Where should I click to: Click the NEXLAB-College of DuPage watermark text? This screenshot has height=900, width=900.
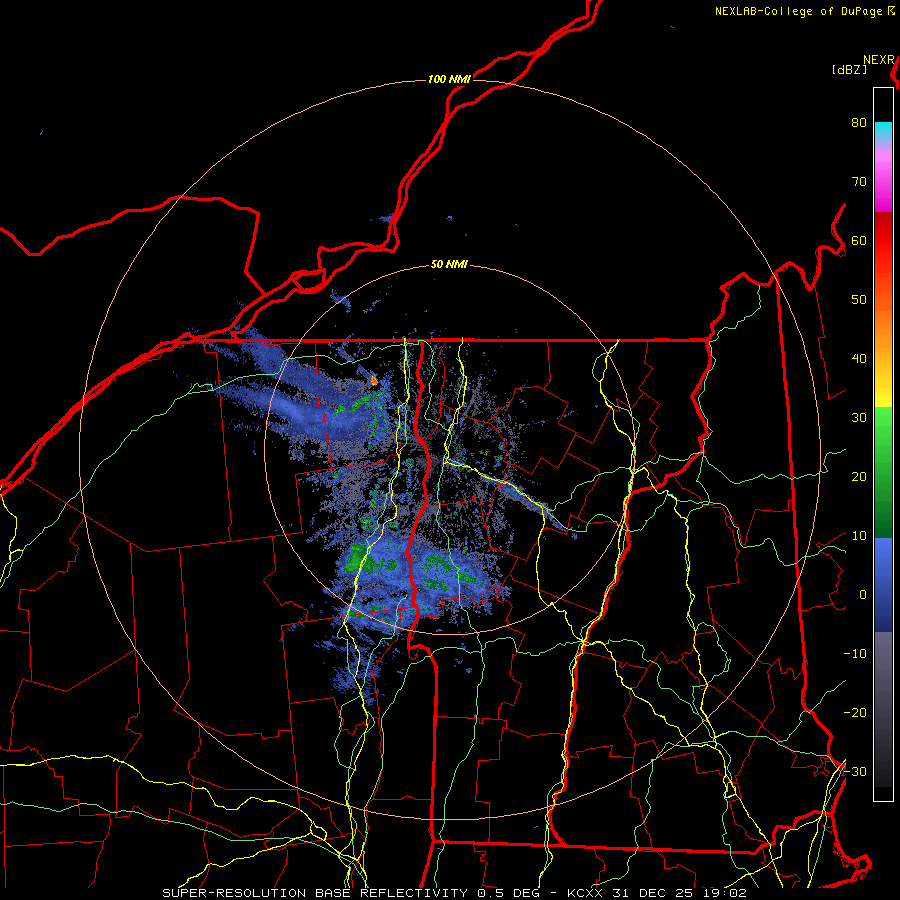(800, 11)
